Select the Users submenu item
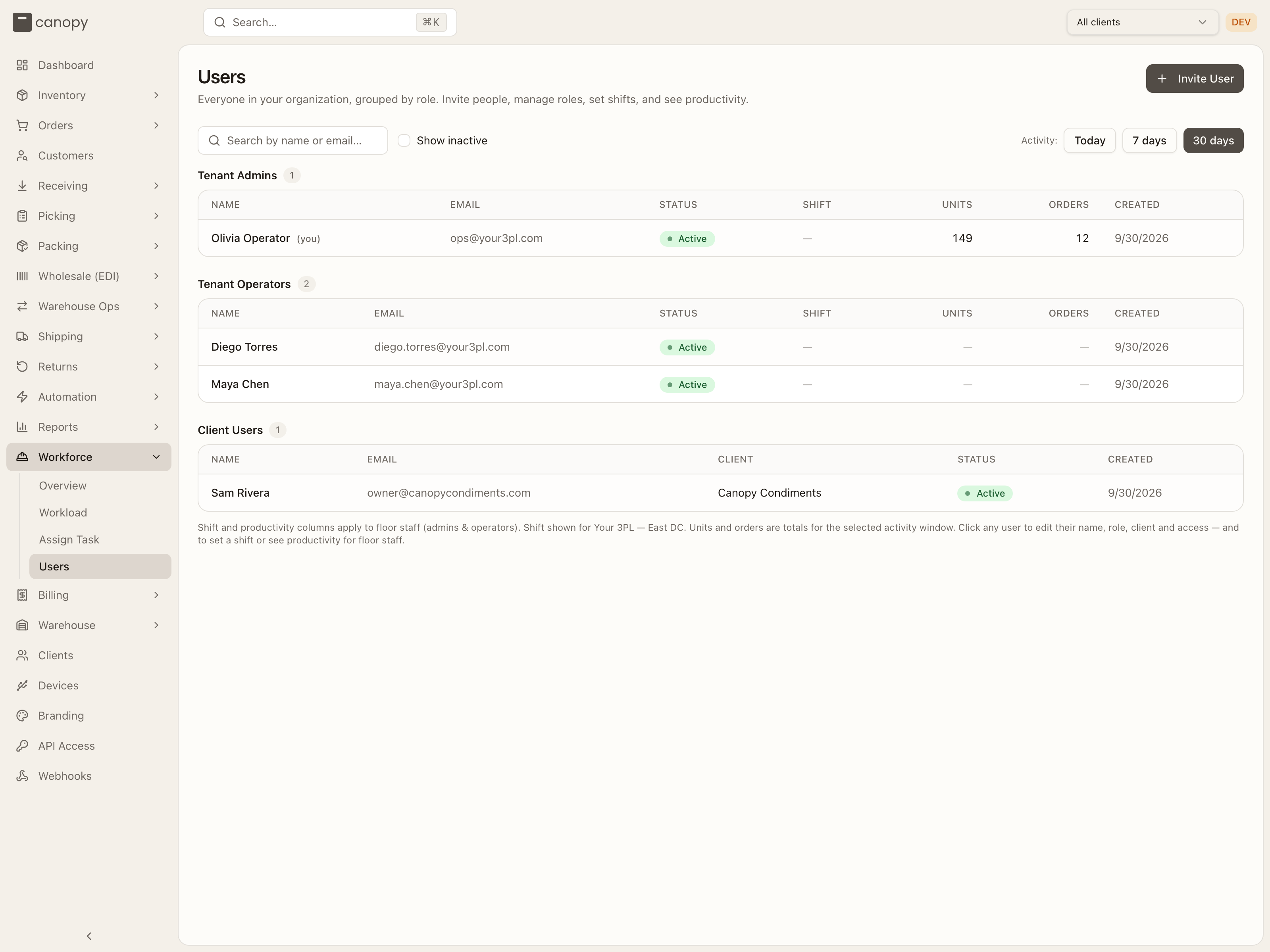The image size is (1270, 952). tap(100, 566)
